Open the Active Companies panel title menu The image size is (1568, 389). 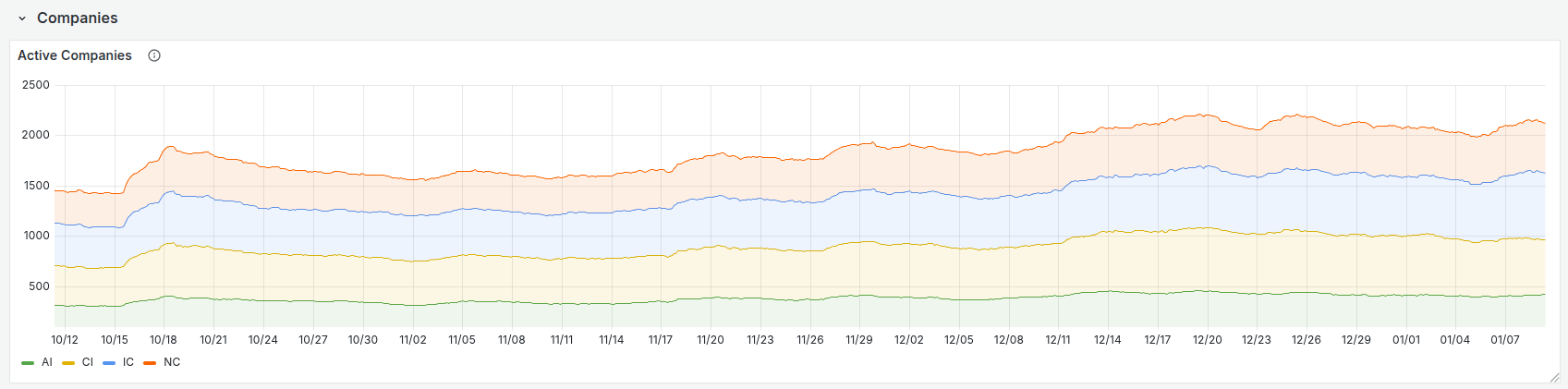tap(75, 55)
